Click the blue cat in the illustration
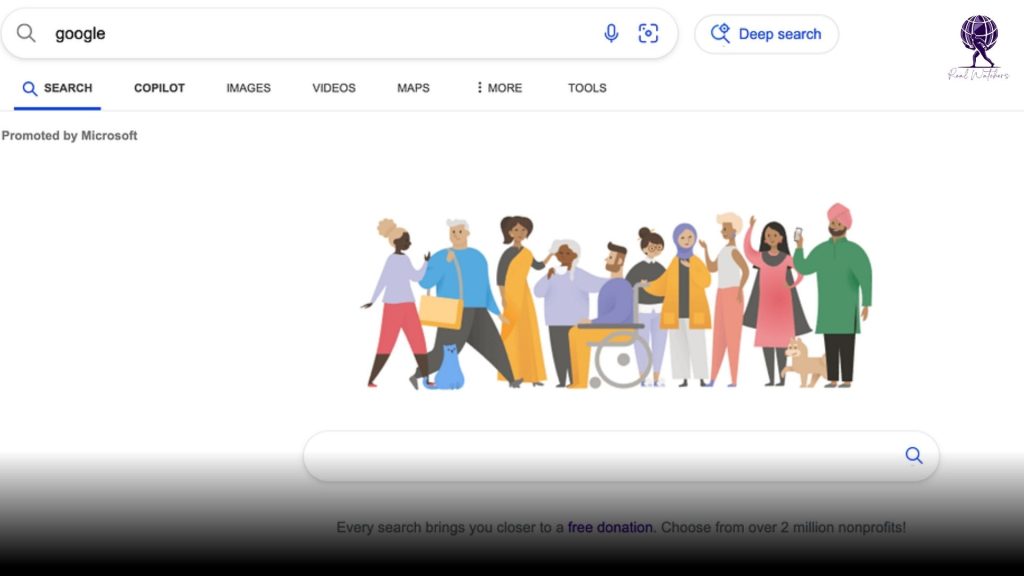 tap(447, 368)
